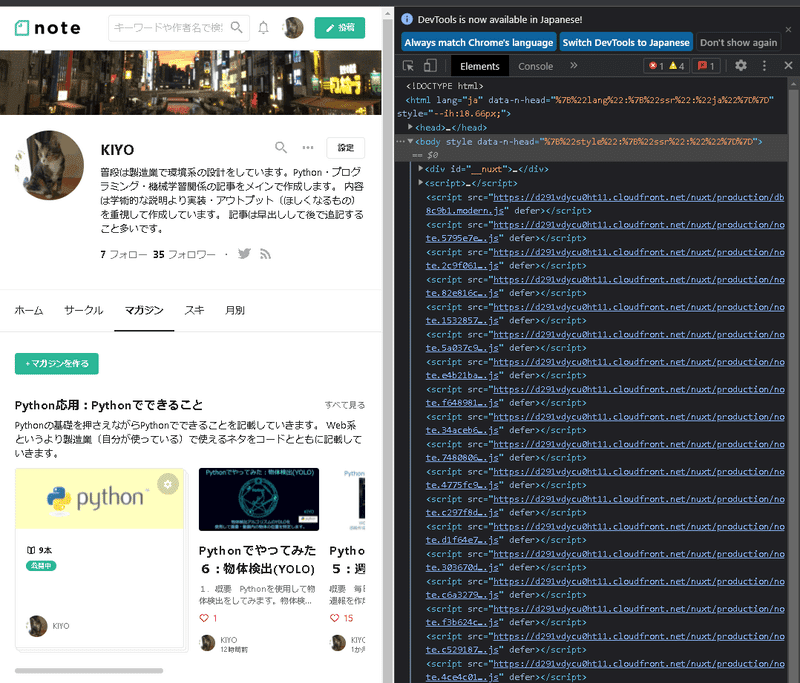
Task: Open the issues counter badge
Action: [x=706, y=66]
